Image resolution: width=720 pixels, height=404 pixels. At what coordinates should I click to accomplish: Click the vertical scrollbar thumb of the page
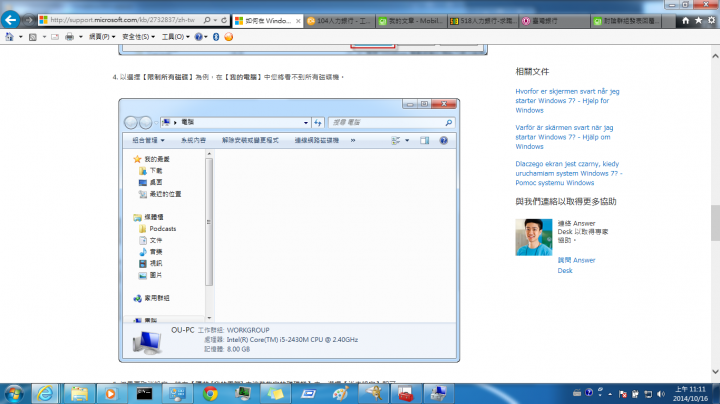click(x=715, y=223)
